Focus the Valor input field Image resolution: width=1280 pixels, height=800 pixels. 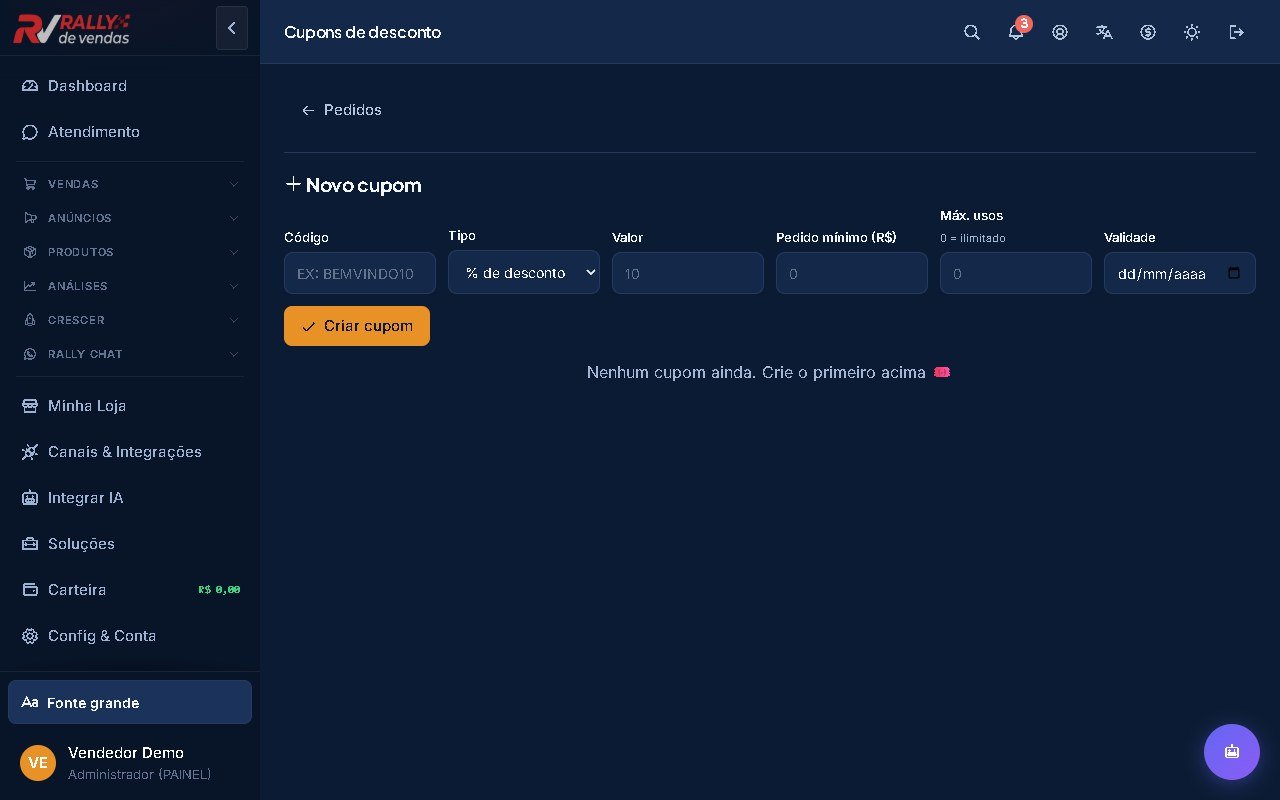pyautogui.click(x=688, y=273)
